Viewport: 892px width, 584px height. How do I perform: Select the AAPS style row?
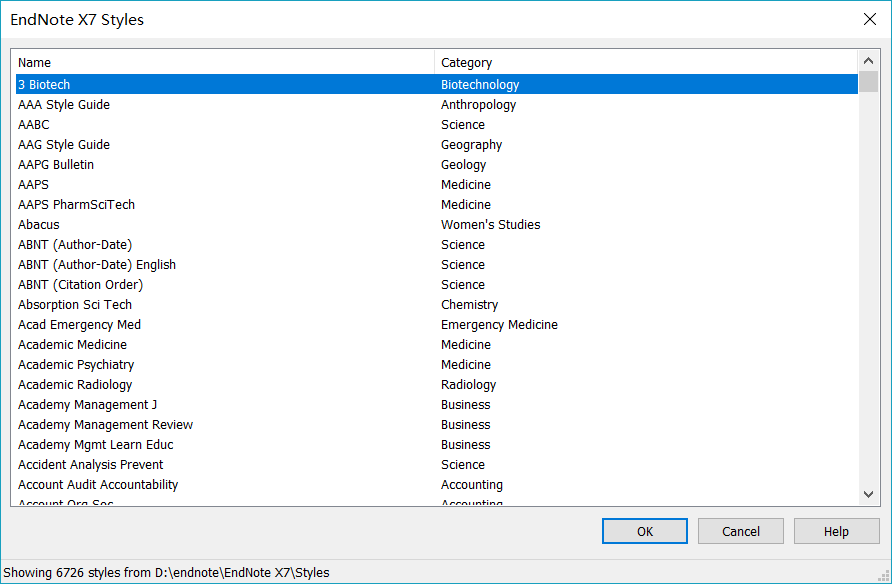tap(436, 184)
